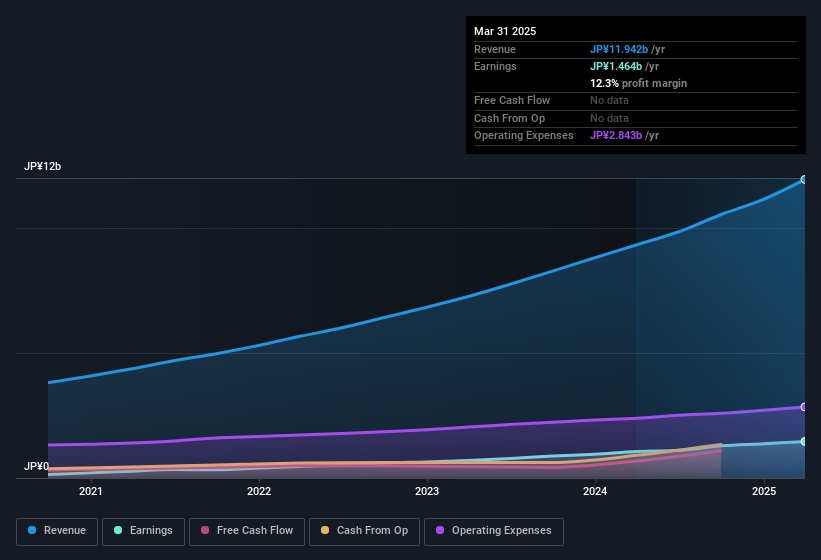Click the JP¥1.464b earnings value
This screenshot has width=821, height=560.
click(x=616, y=66)
